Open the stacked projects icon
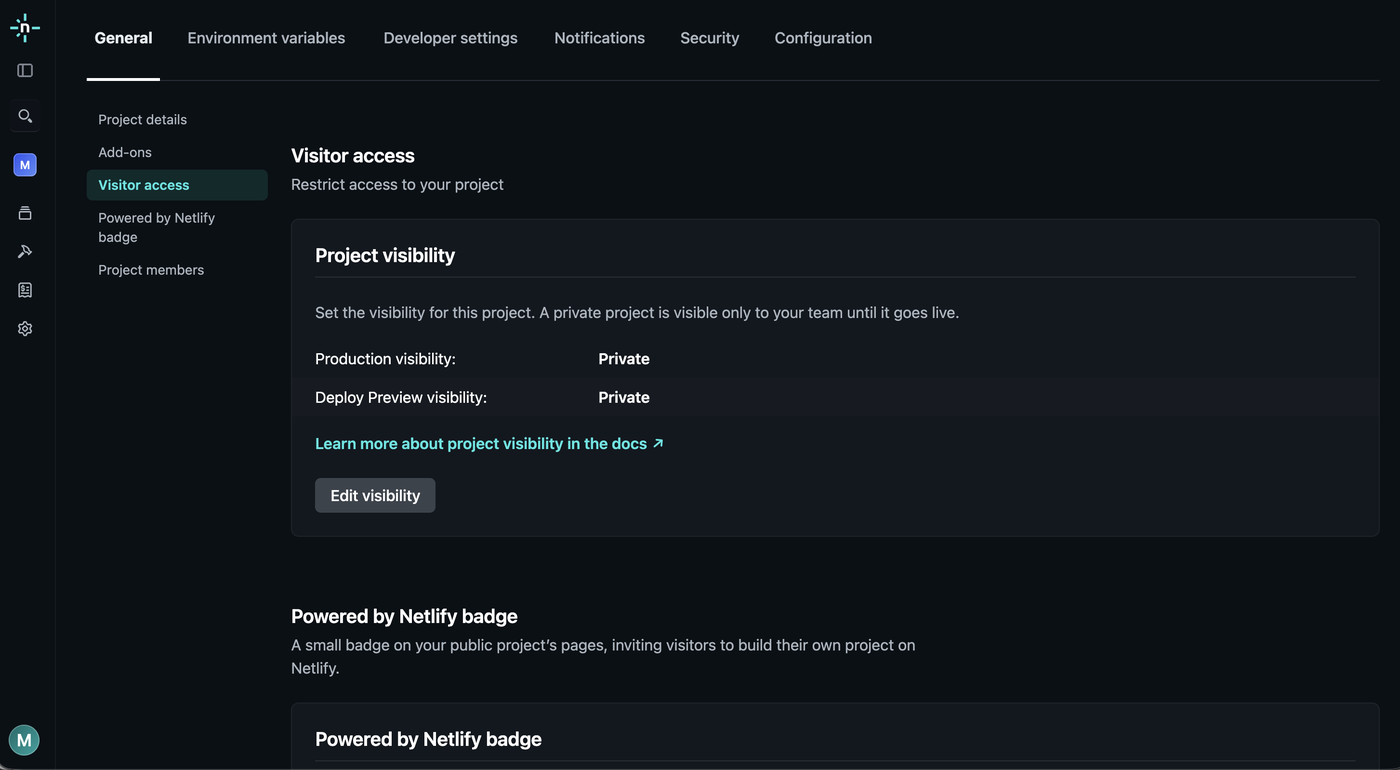The height and width of the screenshot is (770, 1400). click(x=25, y=213)
